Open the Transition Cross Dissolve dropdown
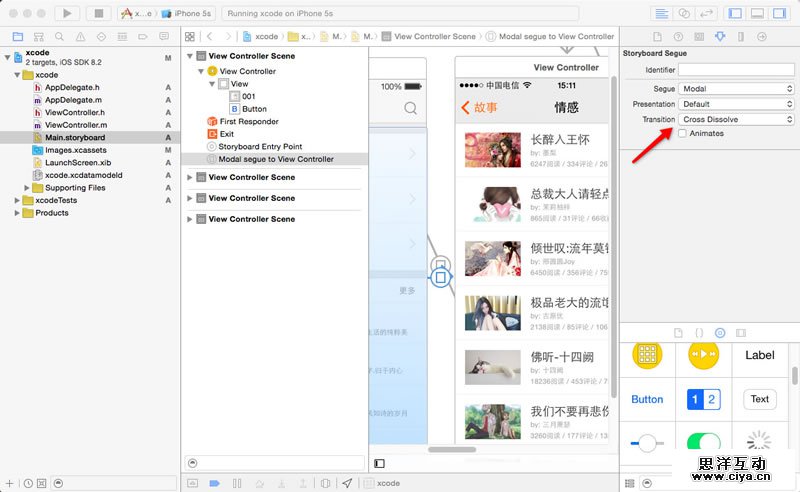 [736, 119]
